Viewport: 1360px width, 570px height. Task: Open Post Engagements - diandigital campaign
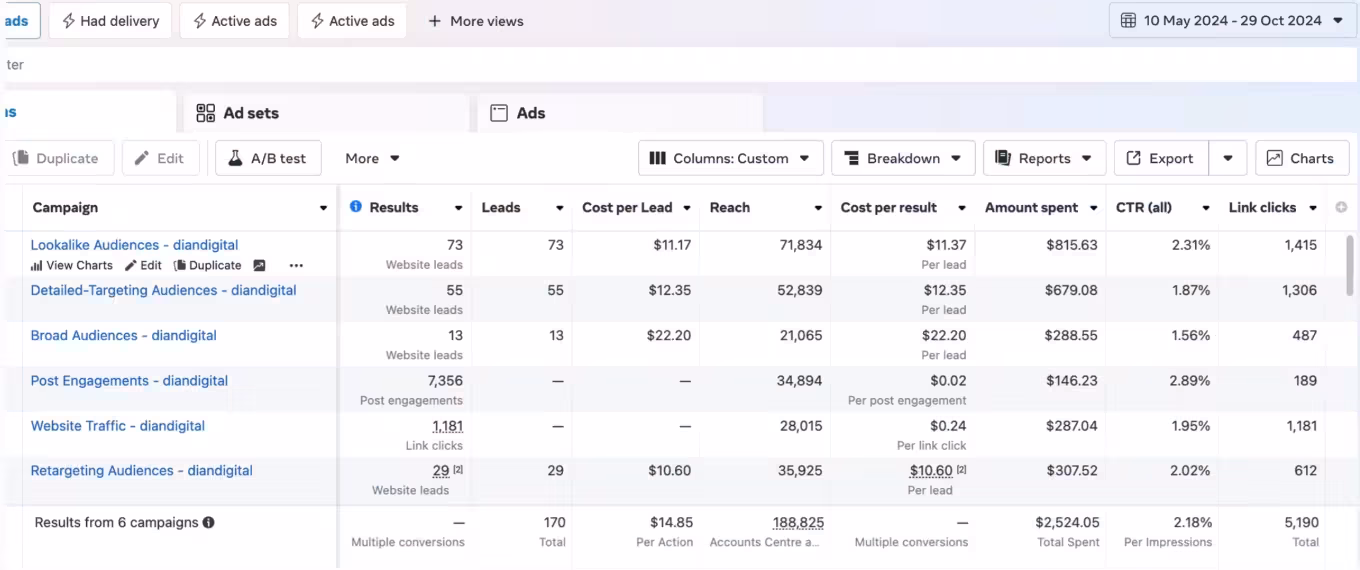[x=129, y=380]
